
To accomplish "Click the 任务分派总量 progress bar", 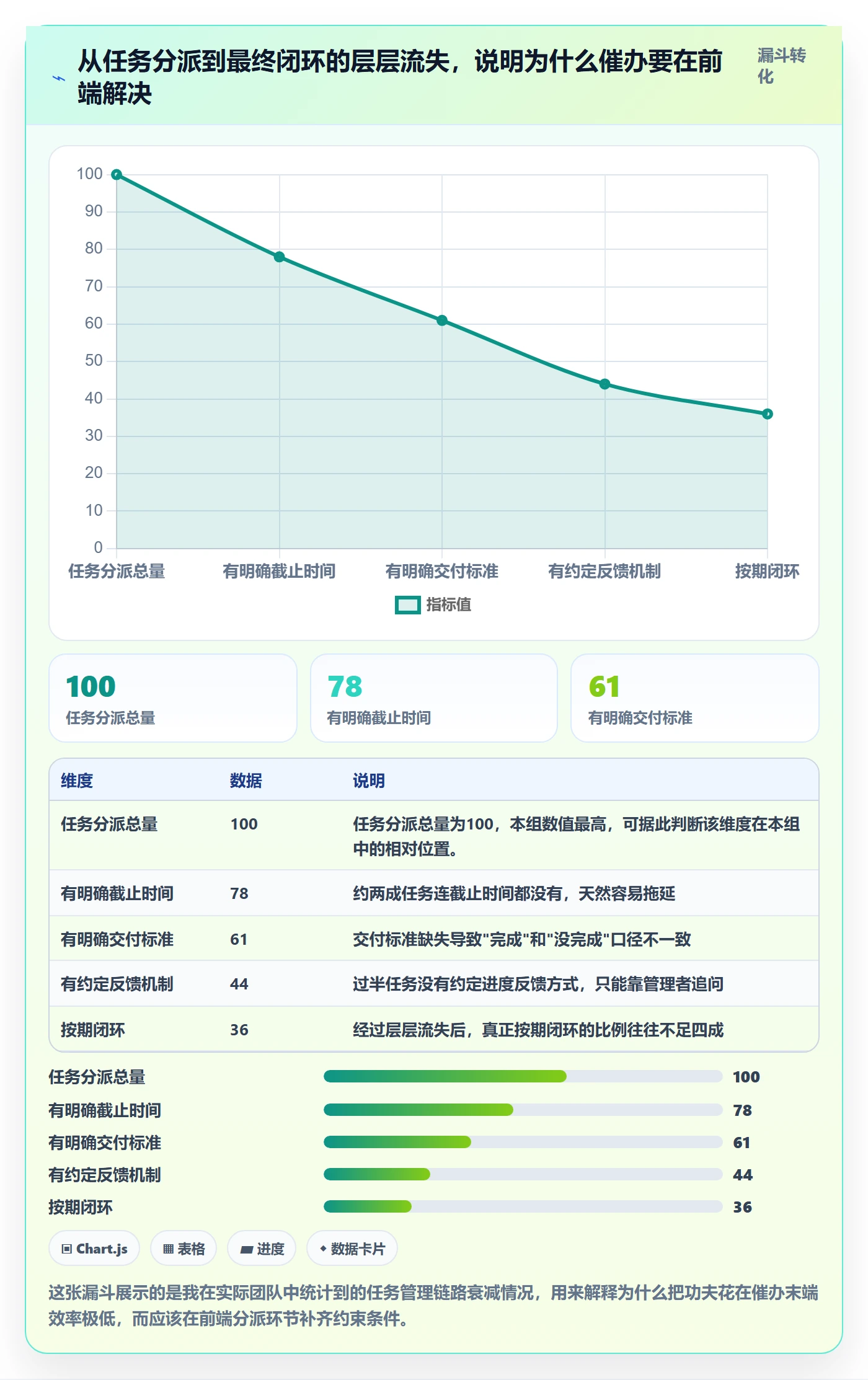I will point(523,1076).
